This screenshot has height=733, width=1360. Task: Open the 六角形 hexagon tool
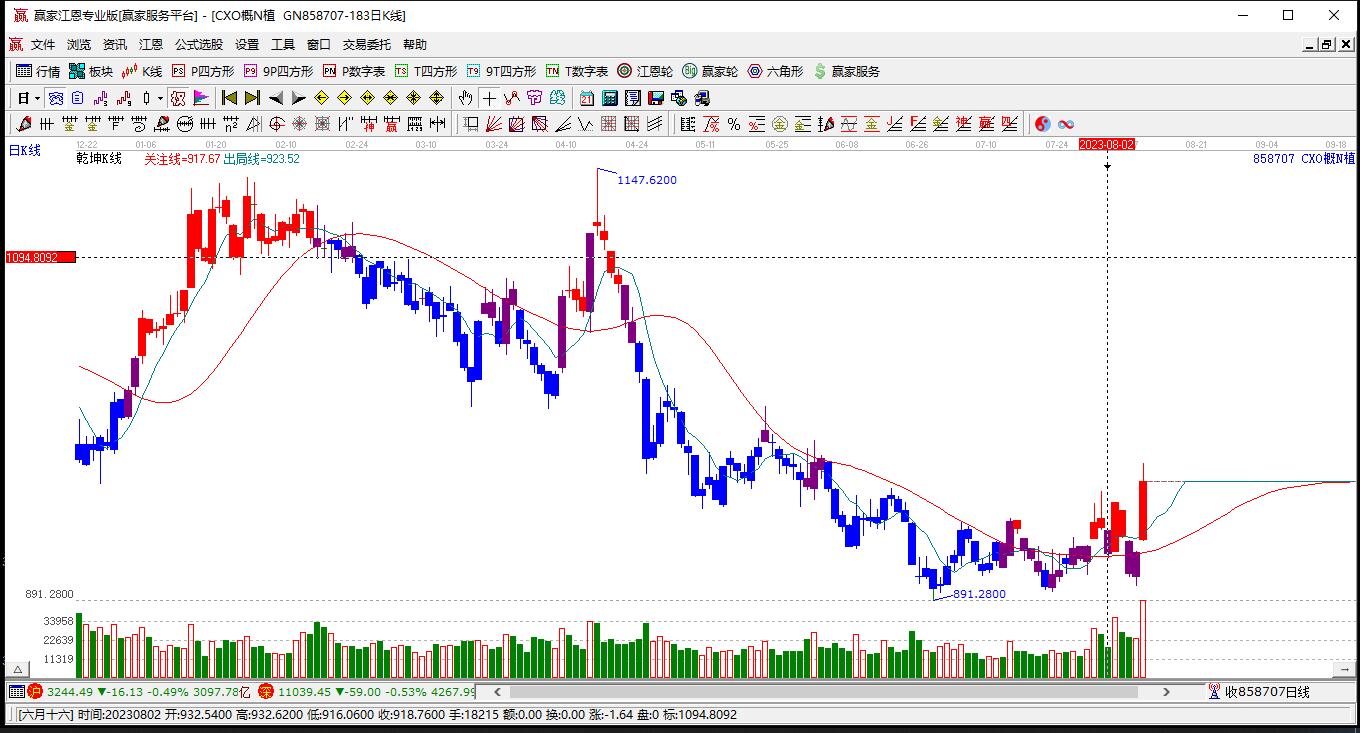click(775, 71)
